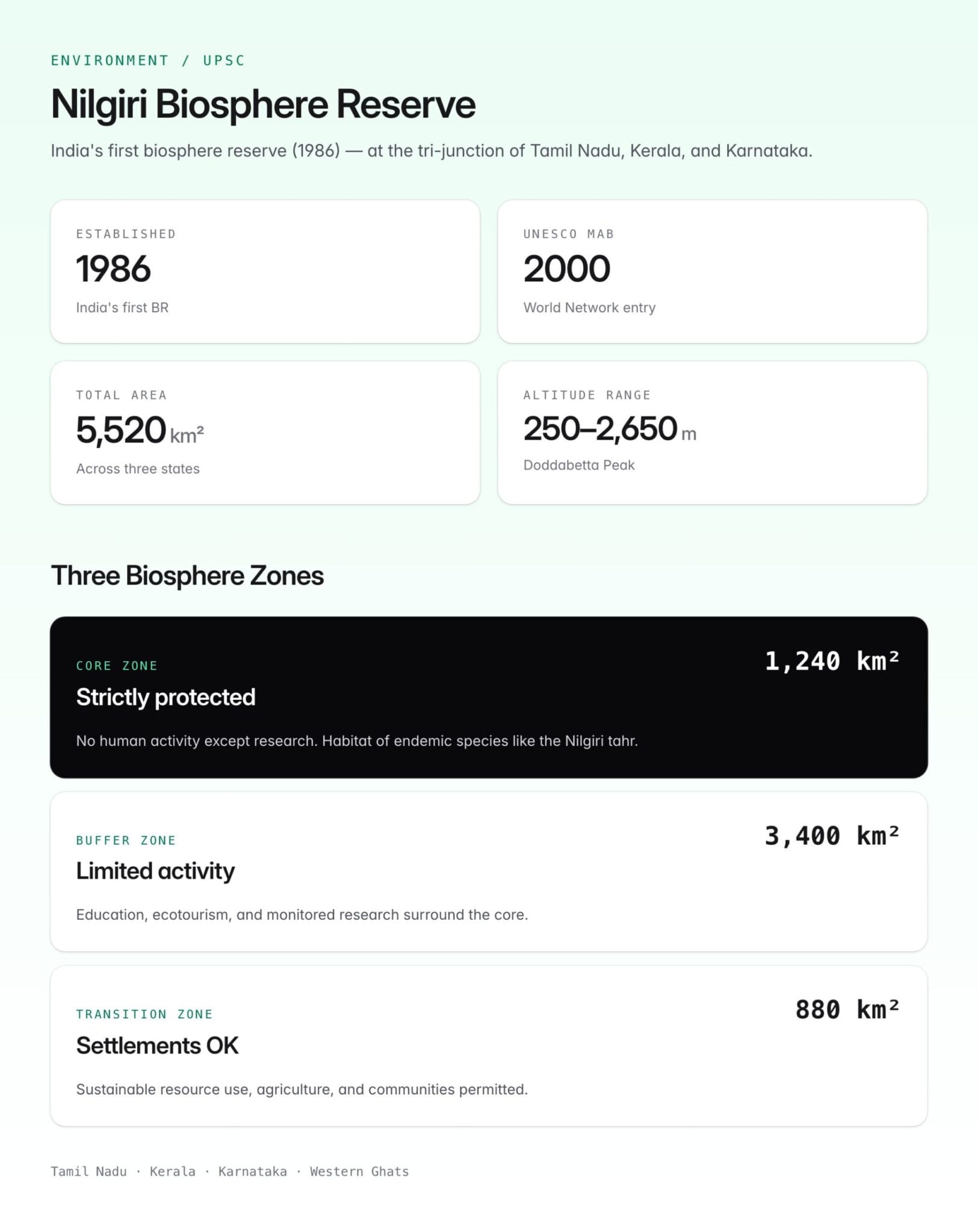Click the 1,240 km² core area value
The width and height of the screenshot is (978, 1232).
click(832, 661)
